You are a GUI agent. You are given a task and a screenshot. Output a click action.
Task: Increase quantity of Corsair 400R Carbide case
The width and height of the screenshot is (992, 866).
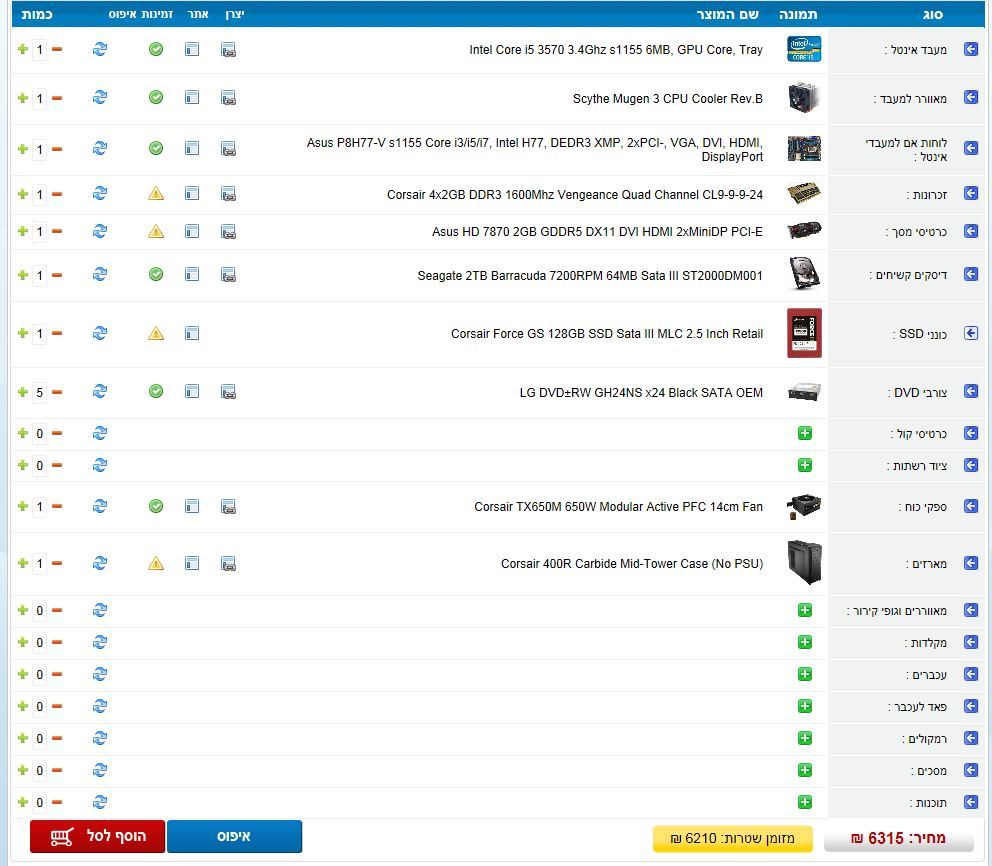pyautogui.click(x=23, y=564)
